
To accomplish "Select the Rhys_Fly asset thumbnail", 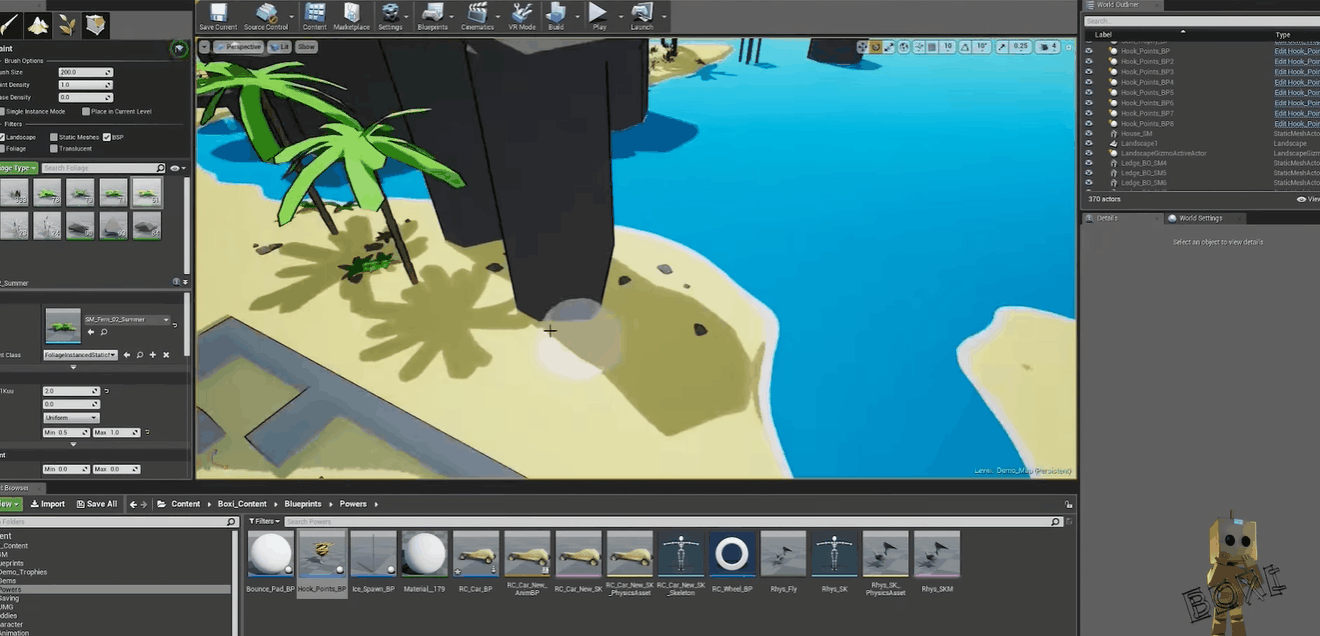I will pos(784,553).
